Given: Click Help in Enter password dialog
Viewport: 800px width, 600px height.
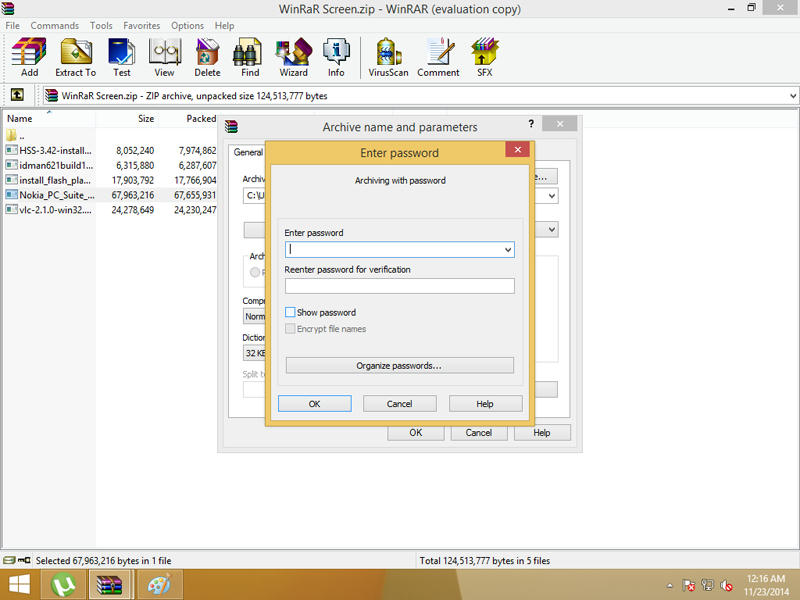Looking at the screenshot, I should 485,404.
